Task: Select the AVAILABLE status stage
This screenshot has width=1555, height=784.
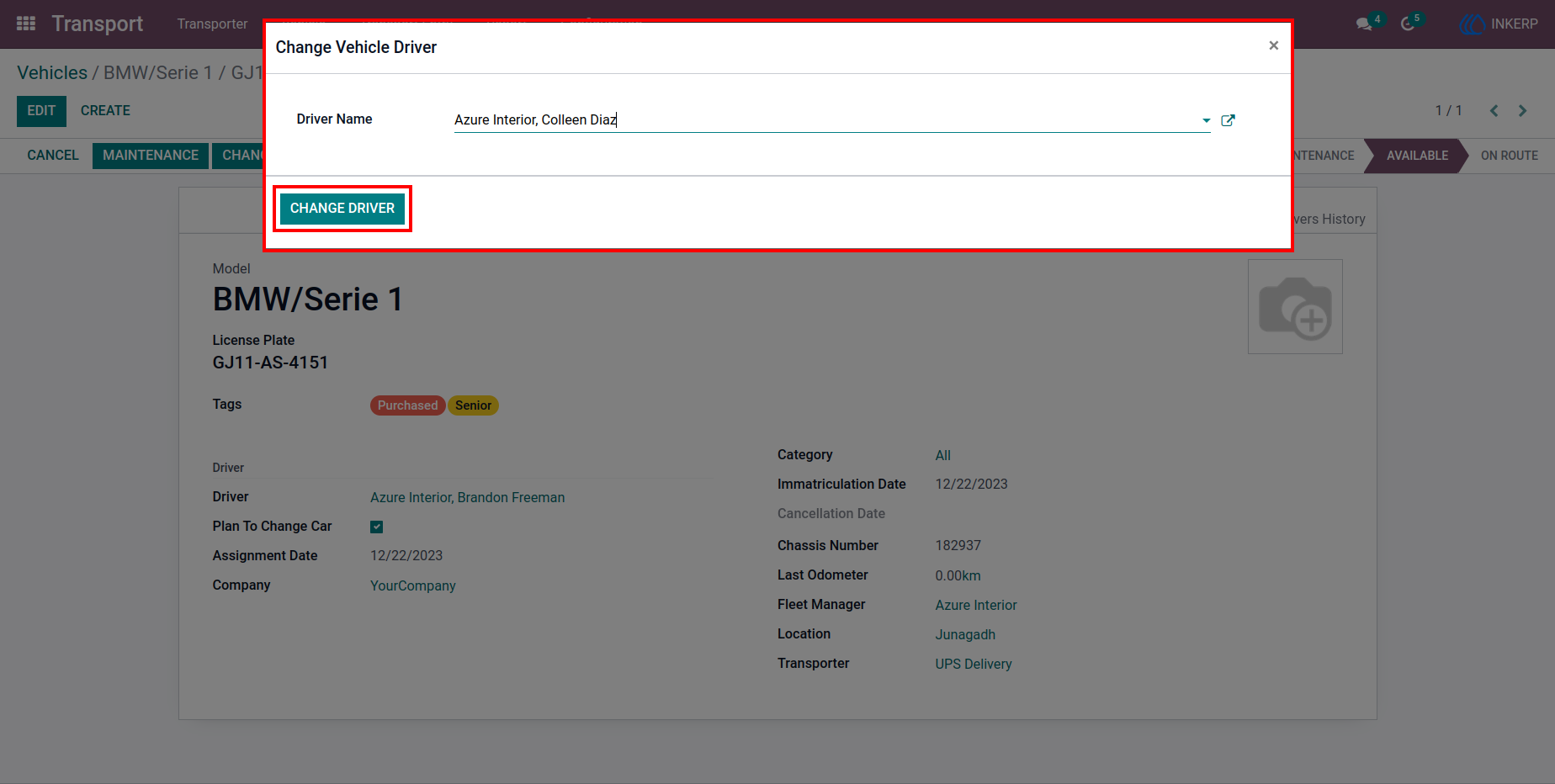Action: pyautogui.click(x=1417, y=156)
